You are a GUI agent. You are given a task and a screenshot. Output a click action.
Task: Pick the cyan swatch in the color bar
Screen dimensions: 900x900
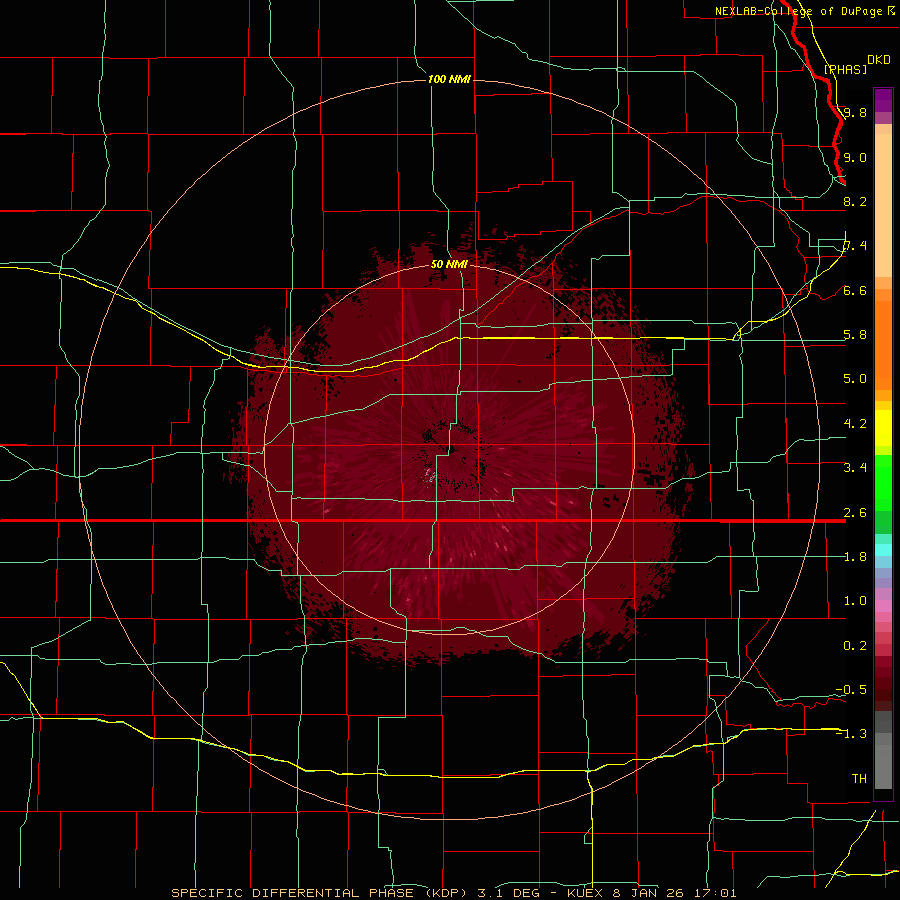[883, 550]
